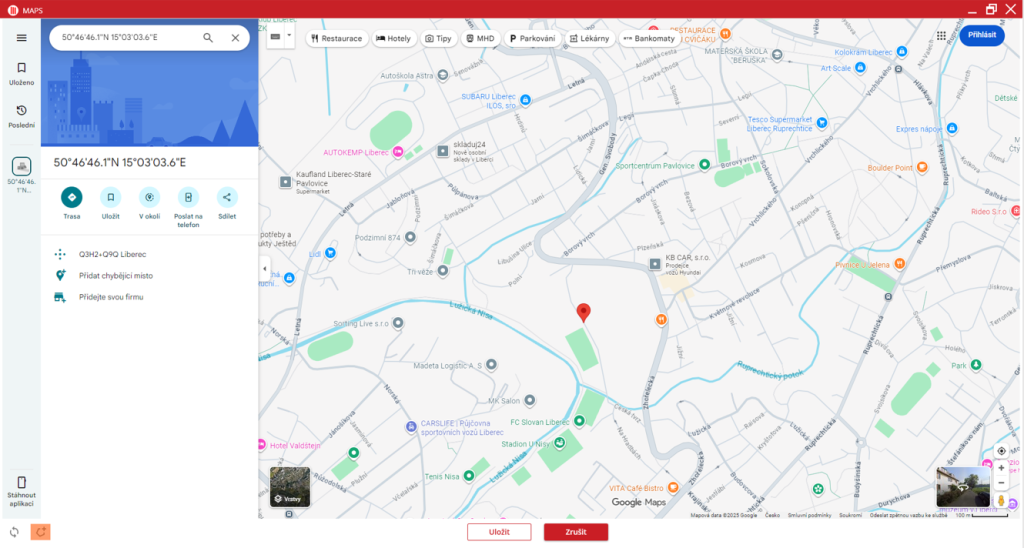1024x548 pixels.
Task: Click the Poslat na telefon icon
Action: [188, 197]
